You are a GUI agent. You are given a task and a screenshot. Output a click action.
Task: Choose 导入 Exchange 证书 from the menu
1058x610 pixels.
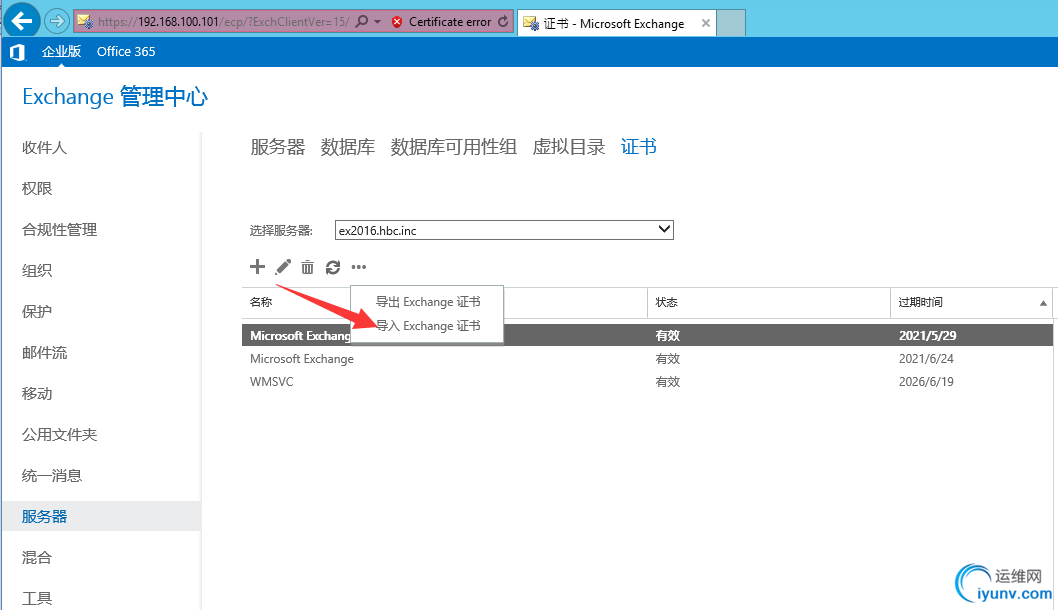click(428, 326)
